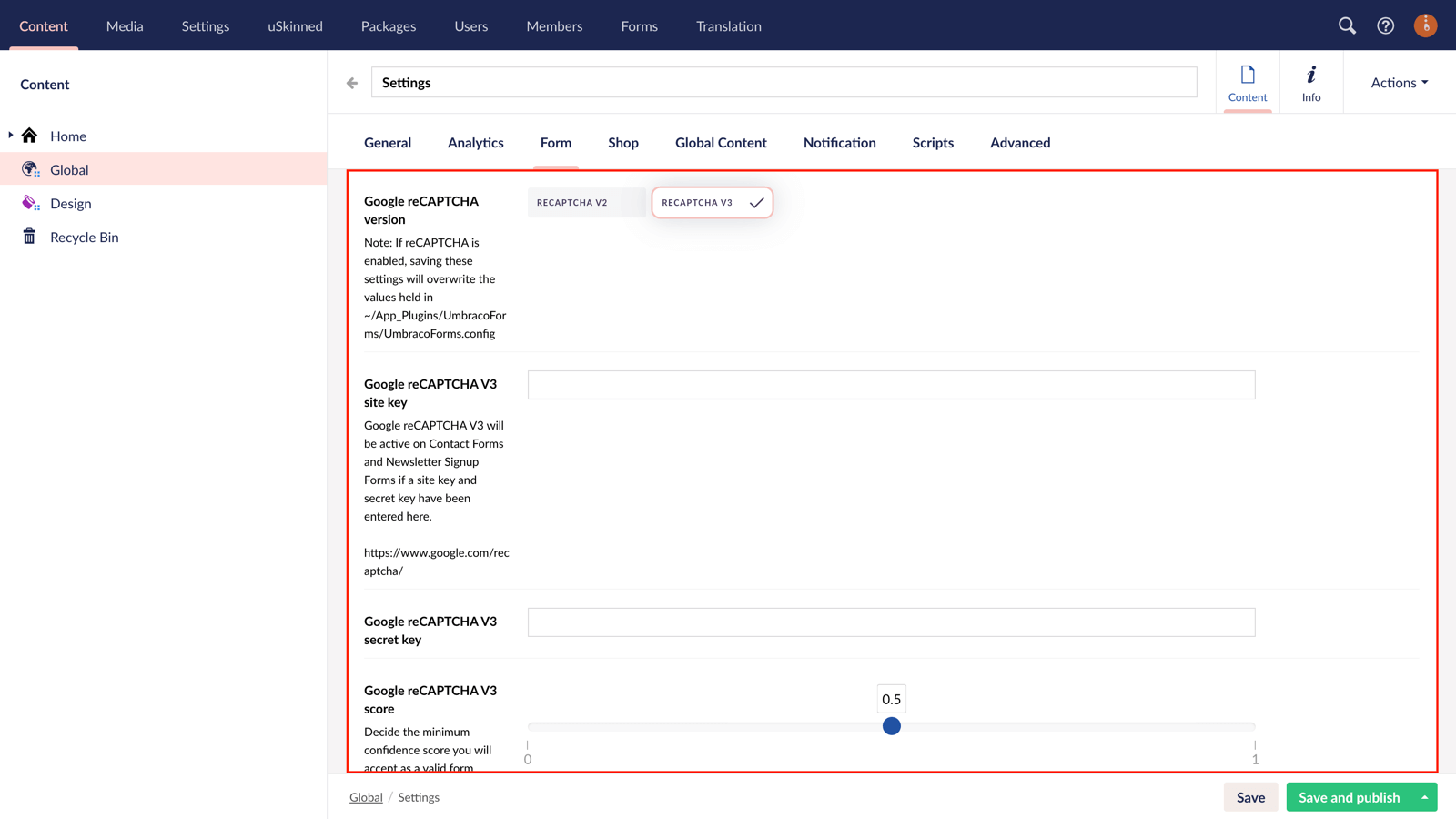Open the search magnifier icon
The height and width of the screenshot is (819, 1456).
pos(1347,25)
